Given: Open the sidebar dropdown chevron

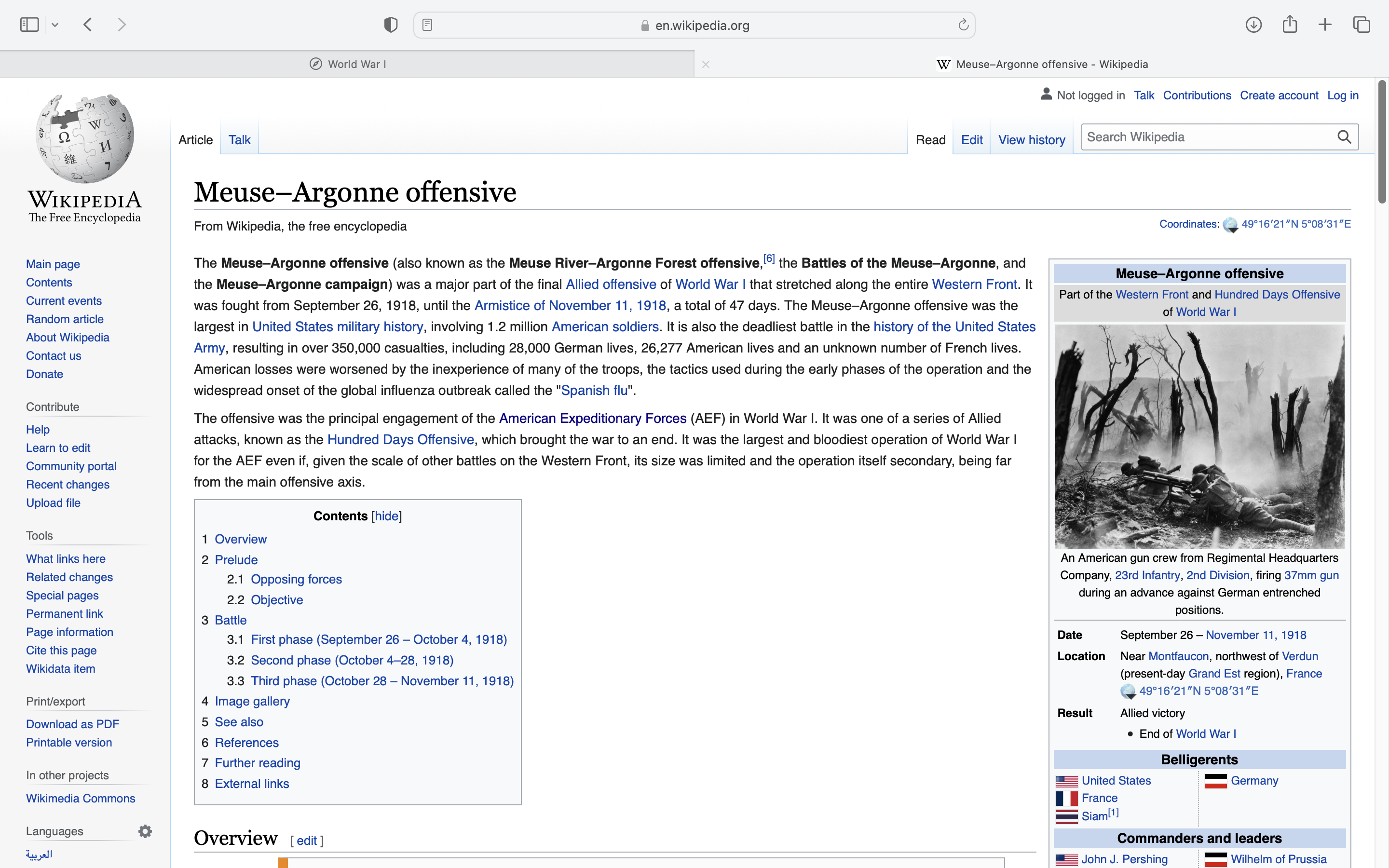Looking at the screenshot, I should [x=55, y=25].
